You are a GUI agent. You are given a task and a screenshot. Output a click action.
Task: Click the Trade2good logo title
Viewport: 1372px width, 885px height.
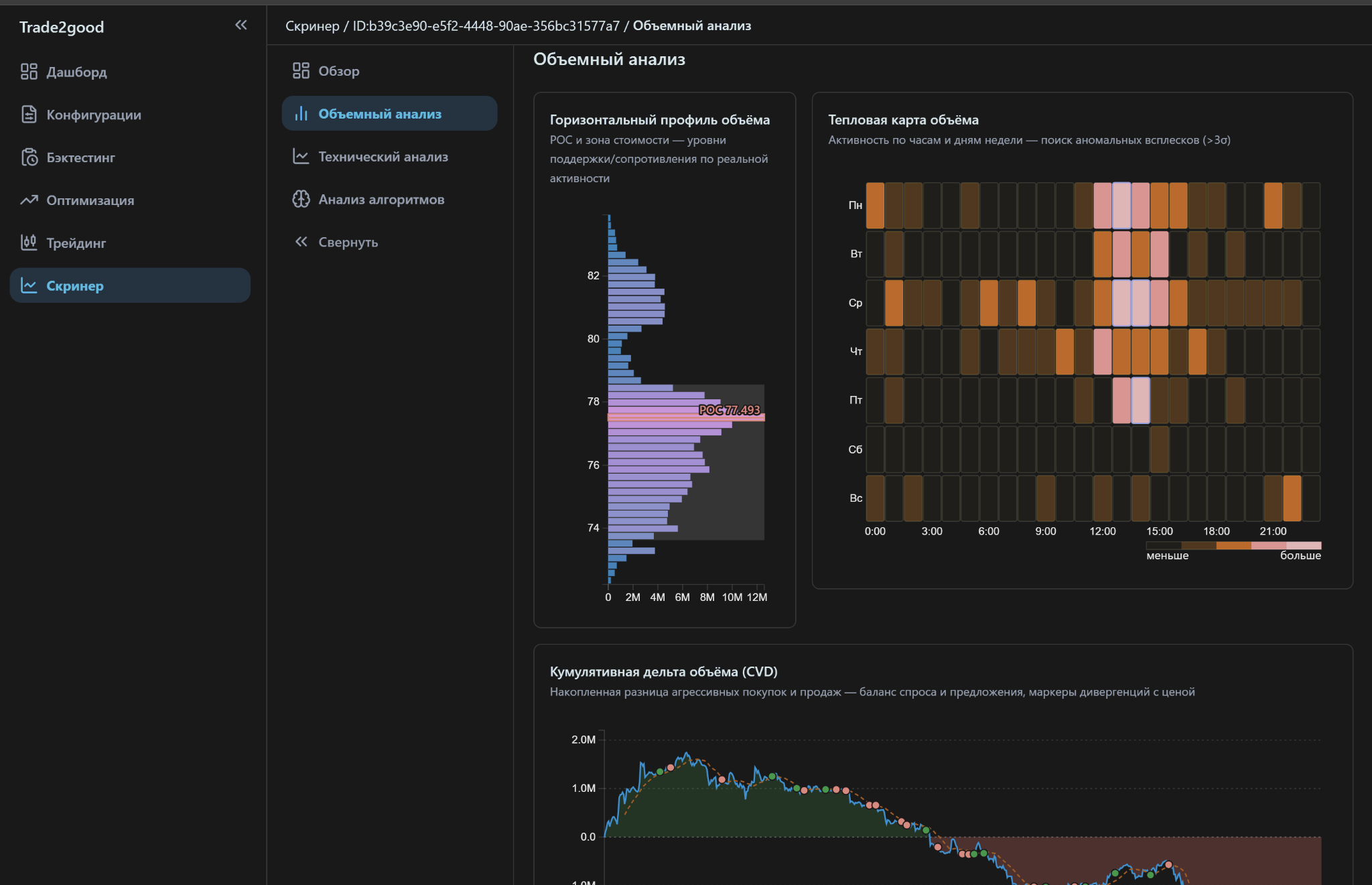click(62, 27)
